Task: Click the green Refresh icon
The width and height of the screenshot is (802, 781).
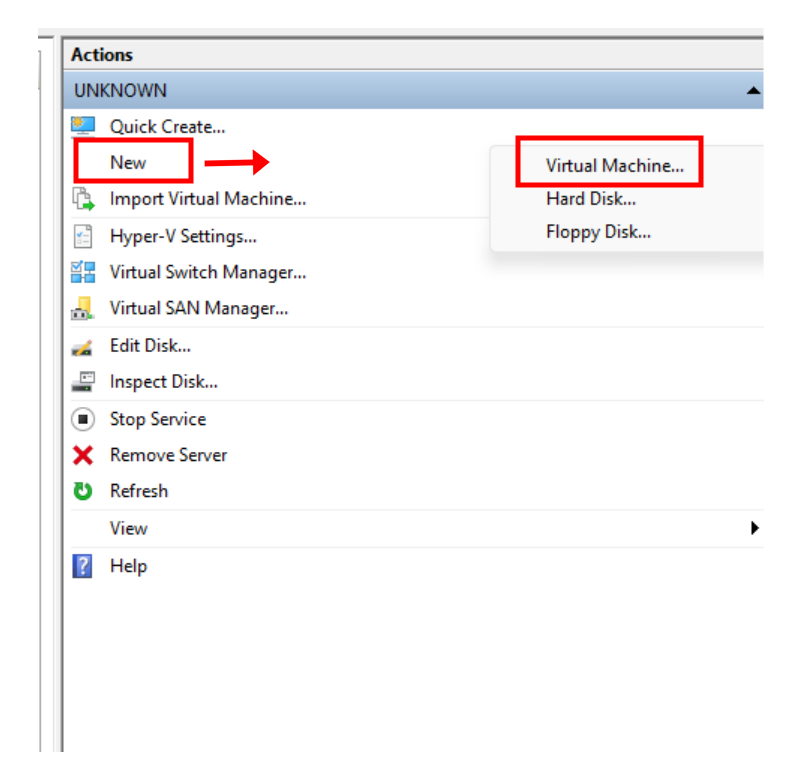Action: pos(83,491)
